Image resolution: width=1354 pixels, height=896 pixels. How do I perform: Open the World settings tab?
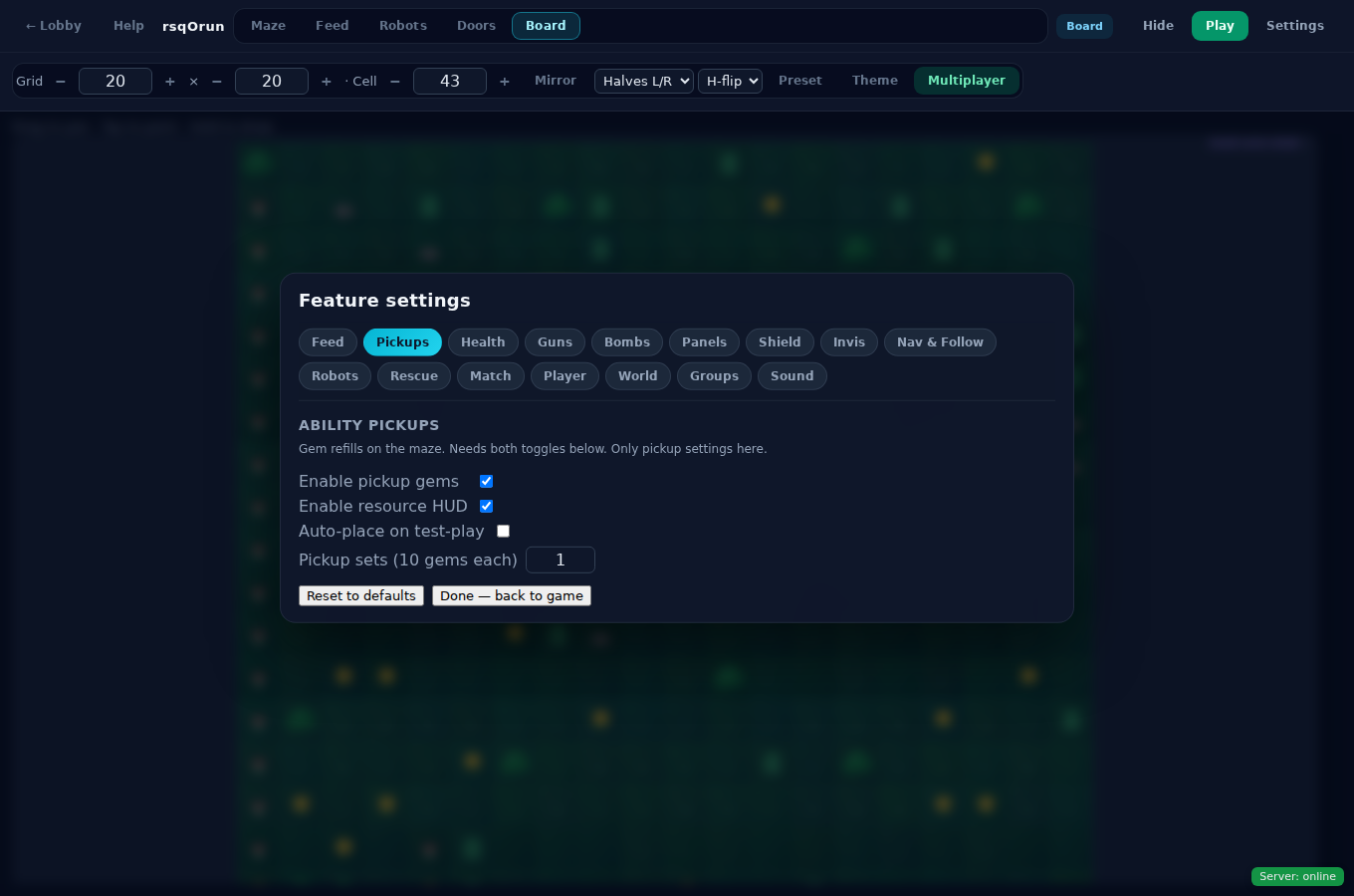tap(638, 376)
